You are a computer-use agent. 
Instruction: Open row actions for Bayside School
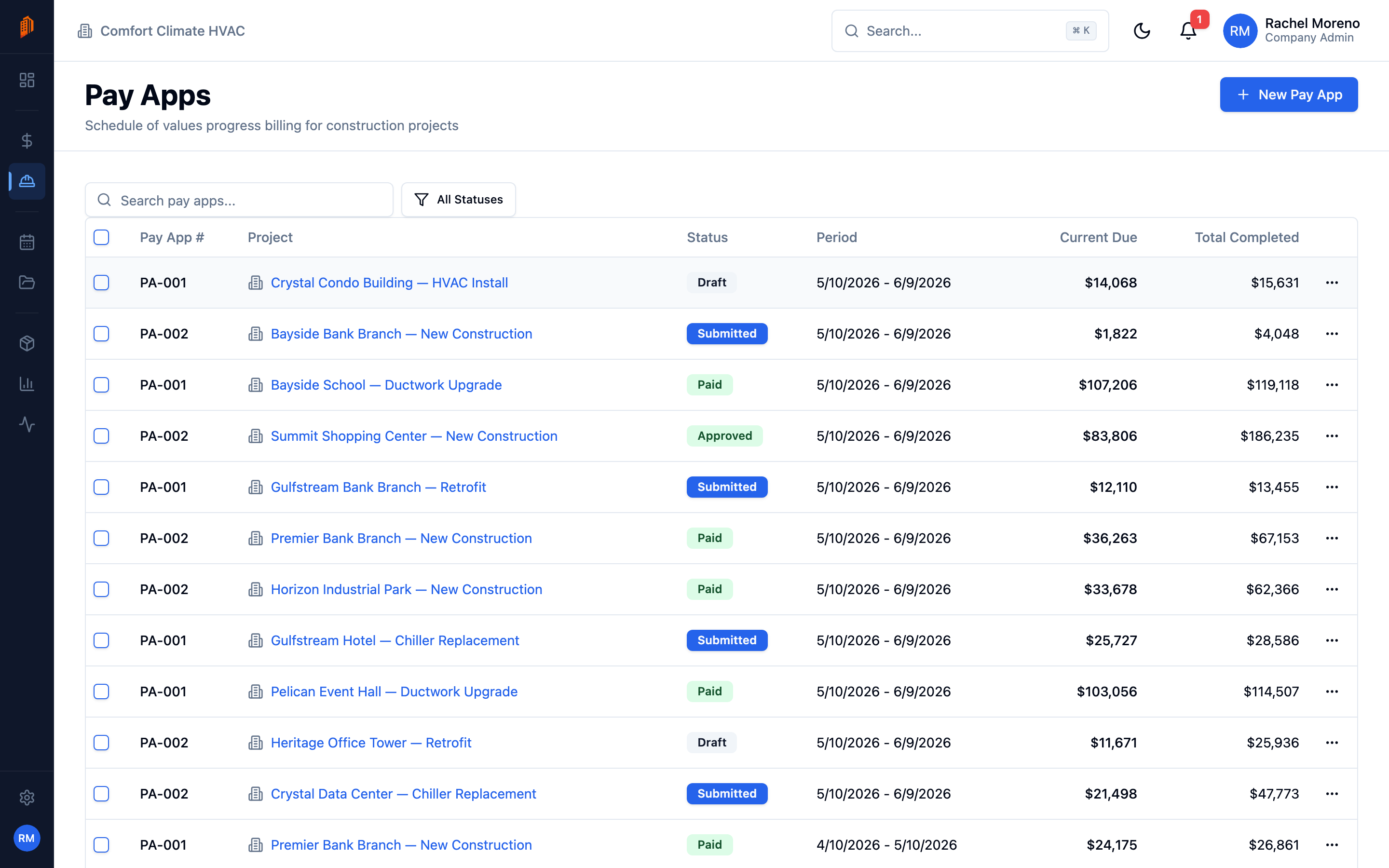point(1332,385)
